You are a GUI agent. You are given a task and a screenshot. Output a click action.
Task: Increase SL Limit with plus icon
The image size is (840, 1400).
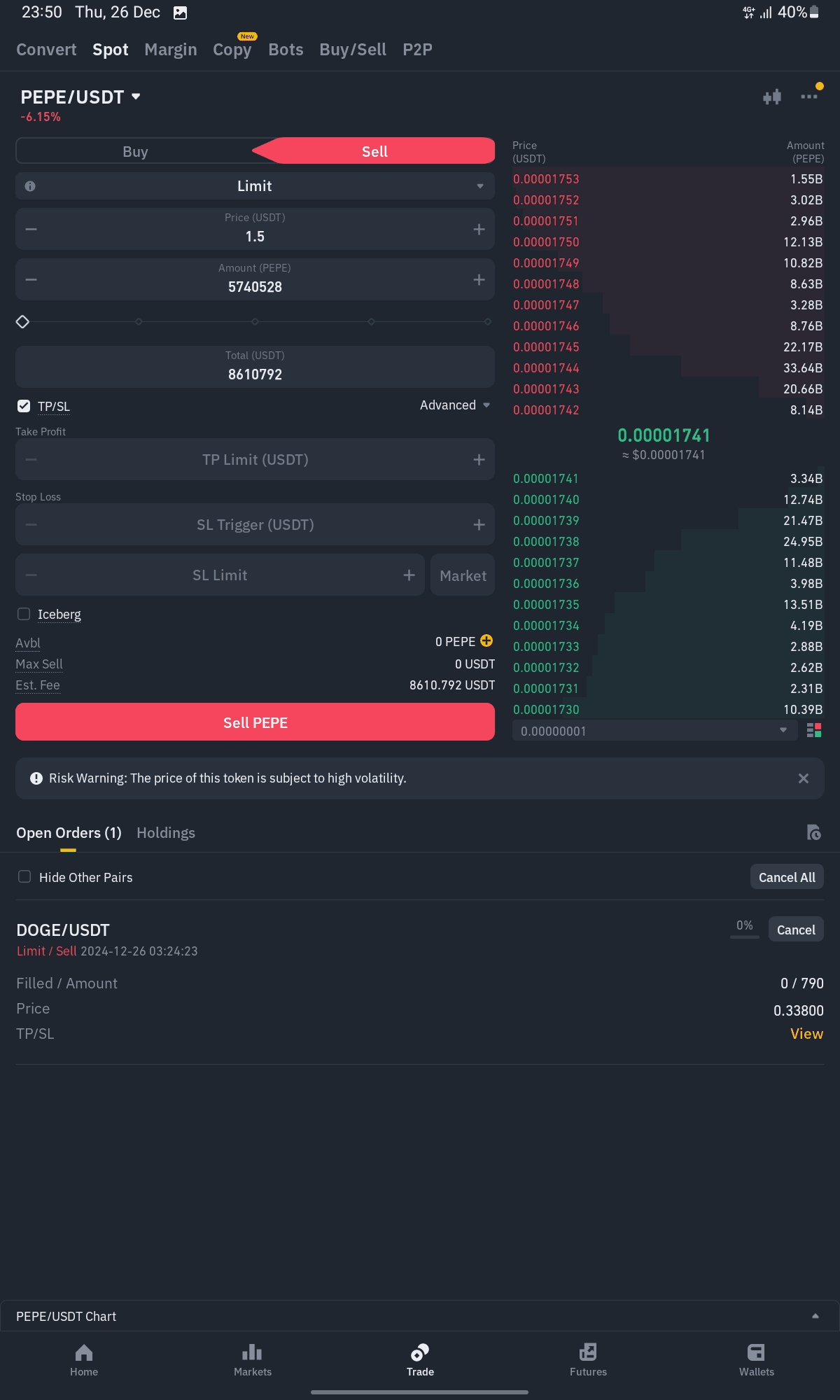[409, 575]
